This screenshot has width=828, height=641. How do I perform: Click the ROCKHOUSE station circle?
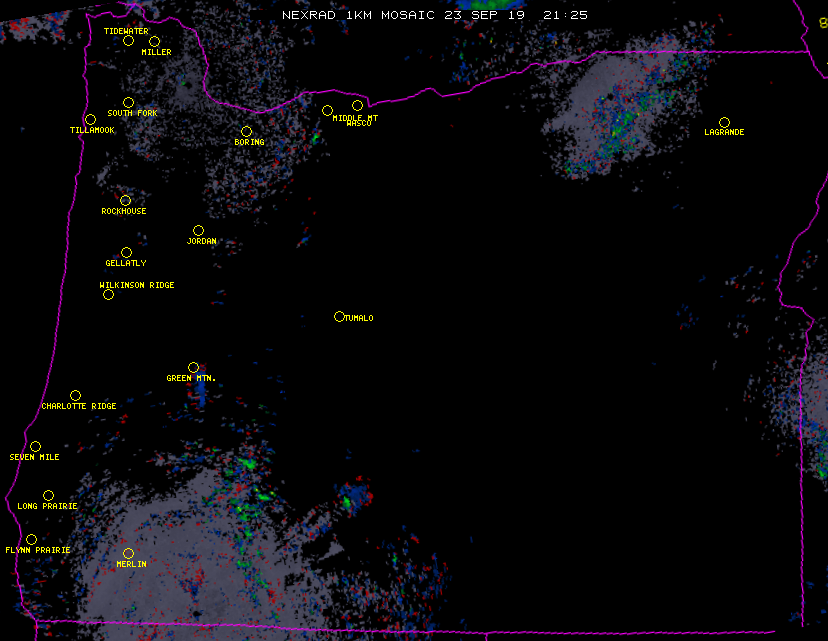(x=125, y=201)
